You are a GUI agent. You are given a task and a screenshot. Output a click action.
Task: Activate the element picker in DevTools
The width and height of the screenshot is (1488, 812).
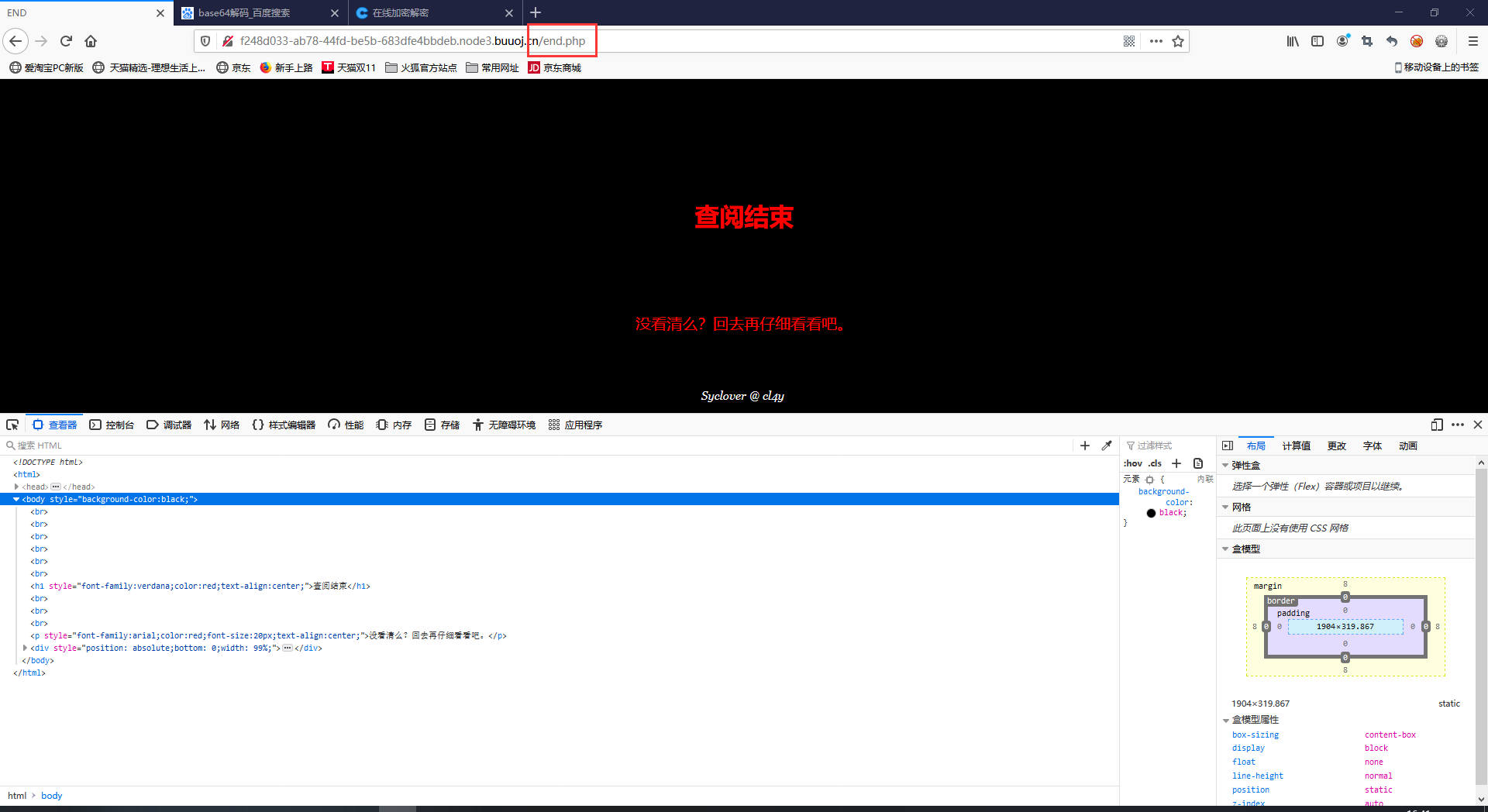pyautogui.click(x=12, y=425)
